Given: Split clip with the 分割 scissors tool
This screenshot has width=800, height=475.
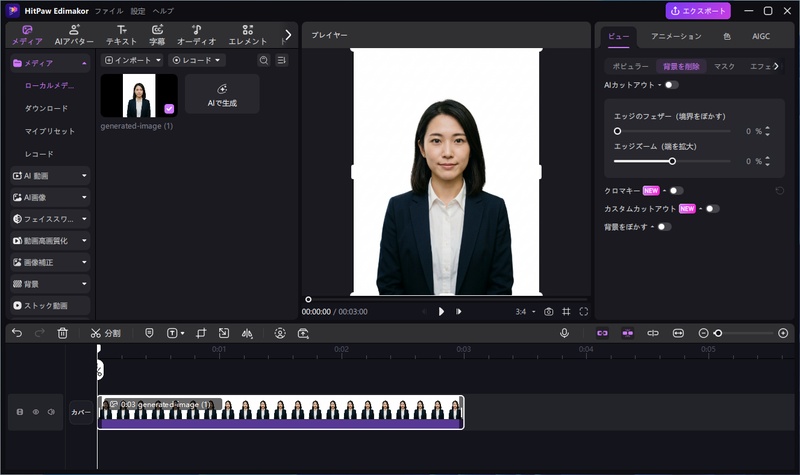Looking at the screenshot, I should [x=105, y=333].
